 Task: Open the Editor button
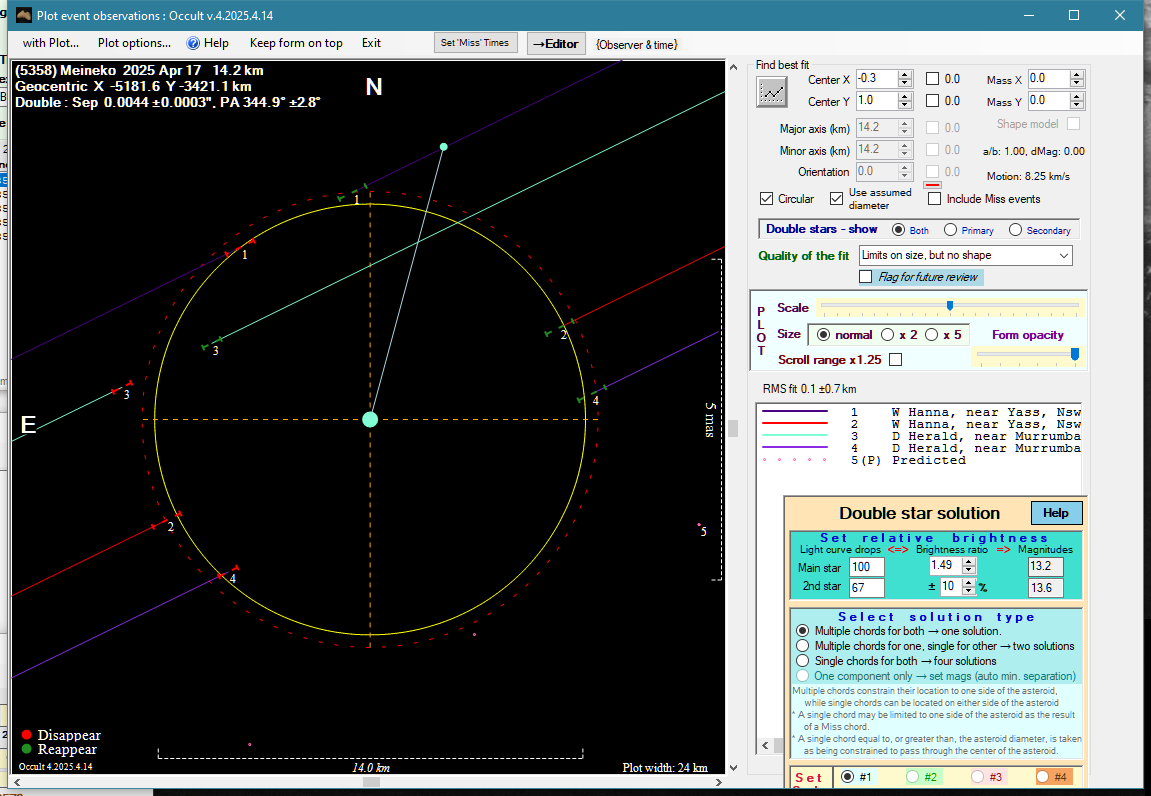click(556, 43)
